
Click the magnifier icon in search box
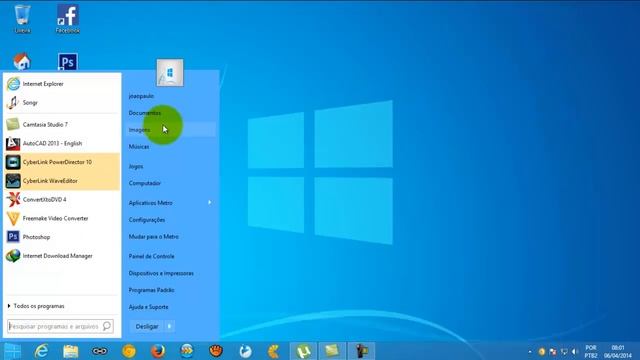tap(107, 326)
